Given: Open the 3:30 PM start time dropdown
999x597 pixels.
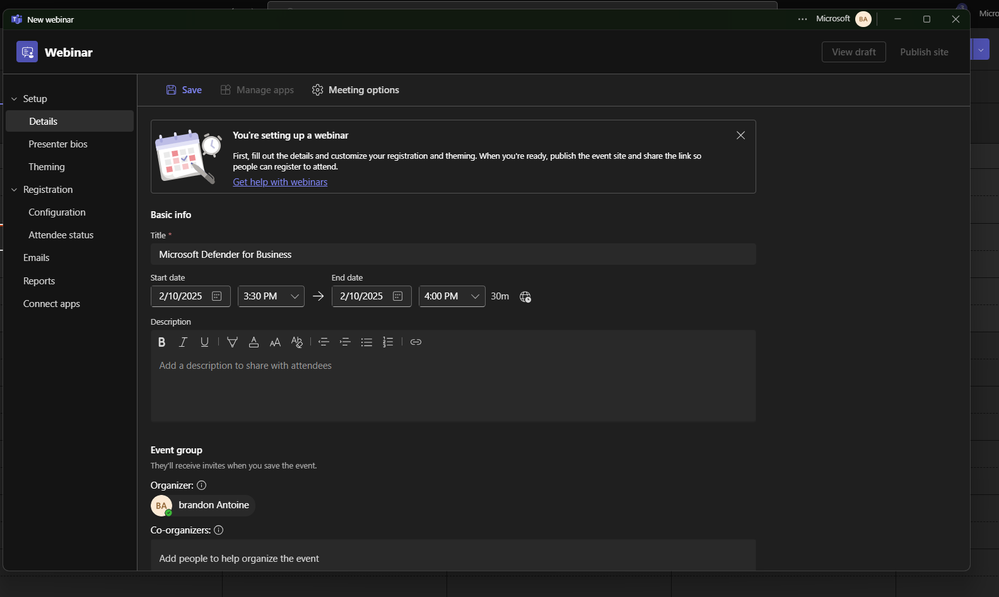Looking at the screenshot, I should pyautogui.click(x=271, y=296).
